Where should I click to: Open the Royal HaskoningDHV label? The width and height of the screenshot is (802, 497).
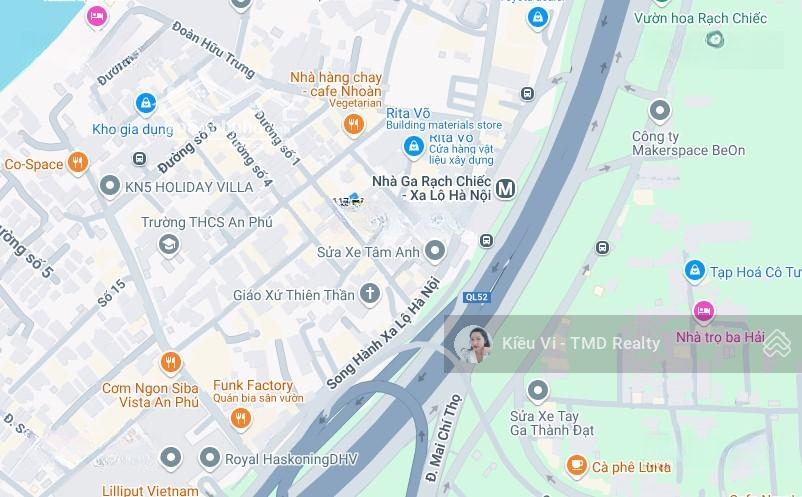[x=291, y=459]
